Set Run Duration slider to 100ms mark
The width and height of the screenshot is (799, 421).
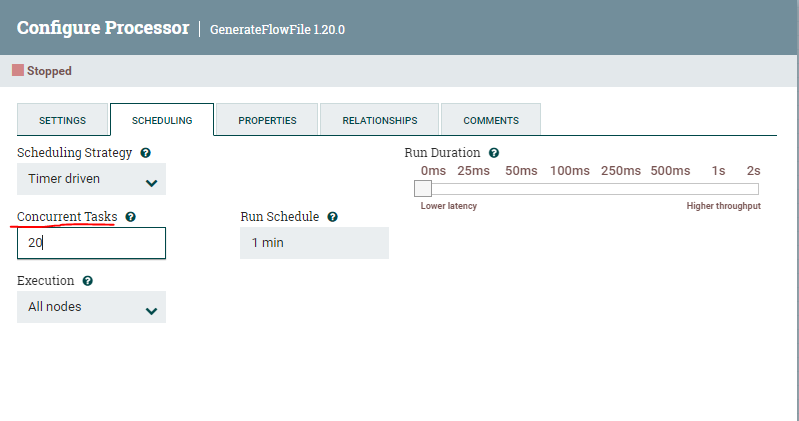tap(569, 188)
